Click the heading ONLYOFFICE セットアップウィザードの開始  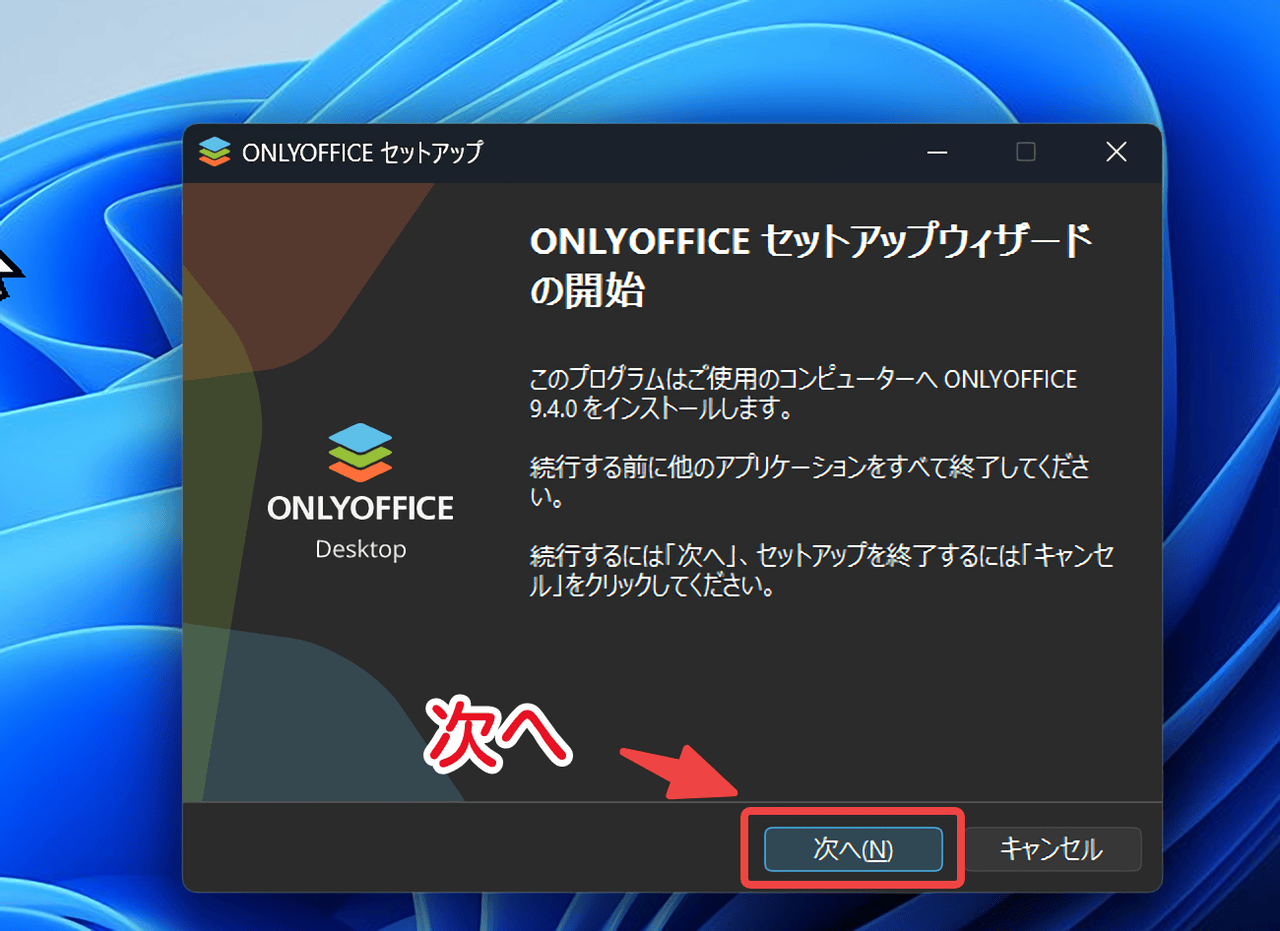coord(809,265)
